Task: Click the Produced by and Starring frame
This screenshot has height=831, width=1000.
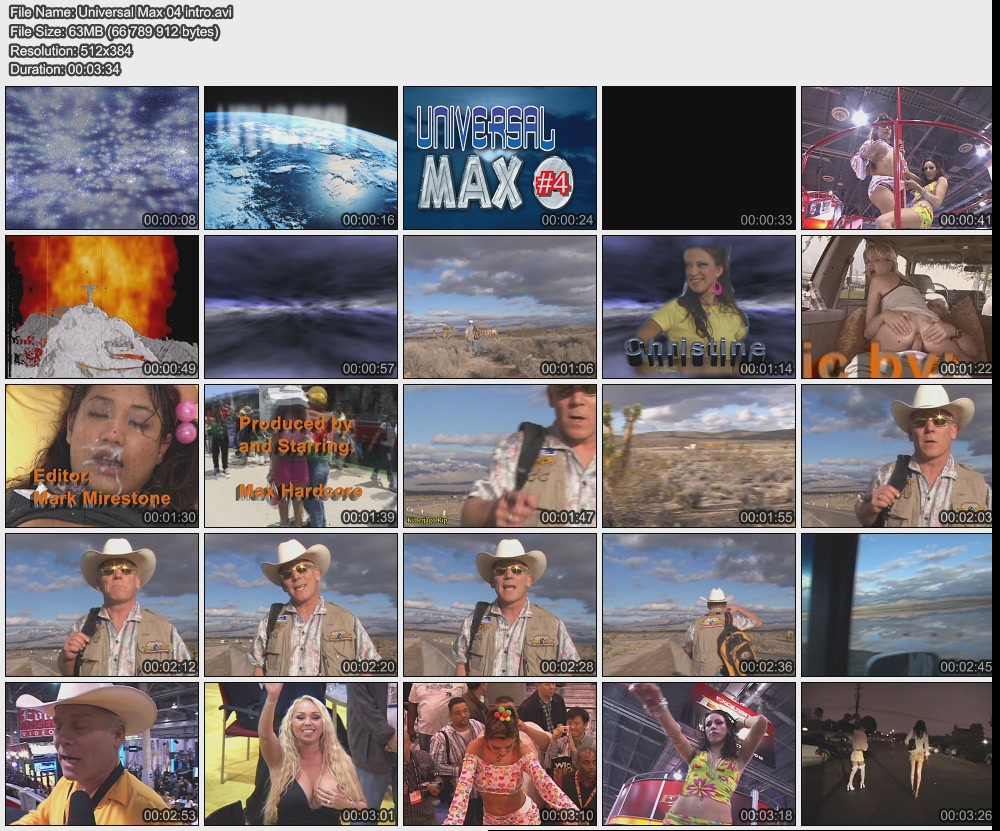Action: point(300,456)
